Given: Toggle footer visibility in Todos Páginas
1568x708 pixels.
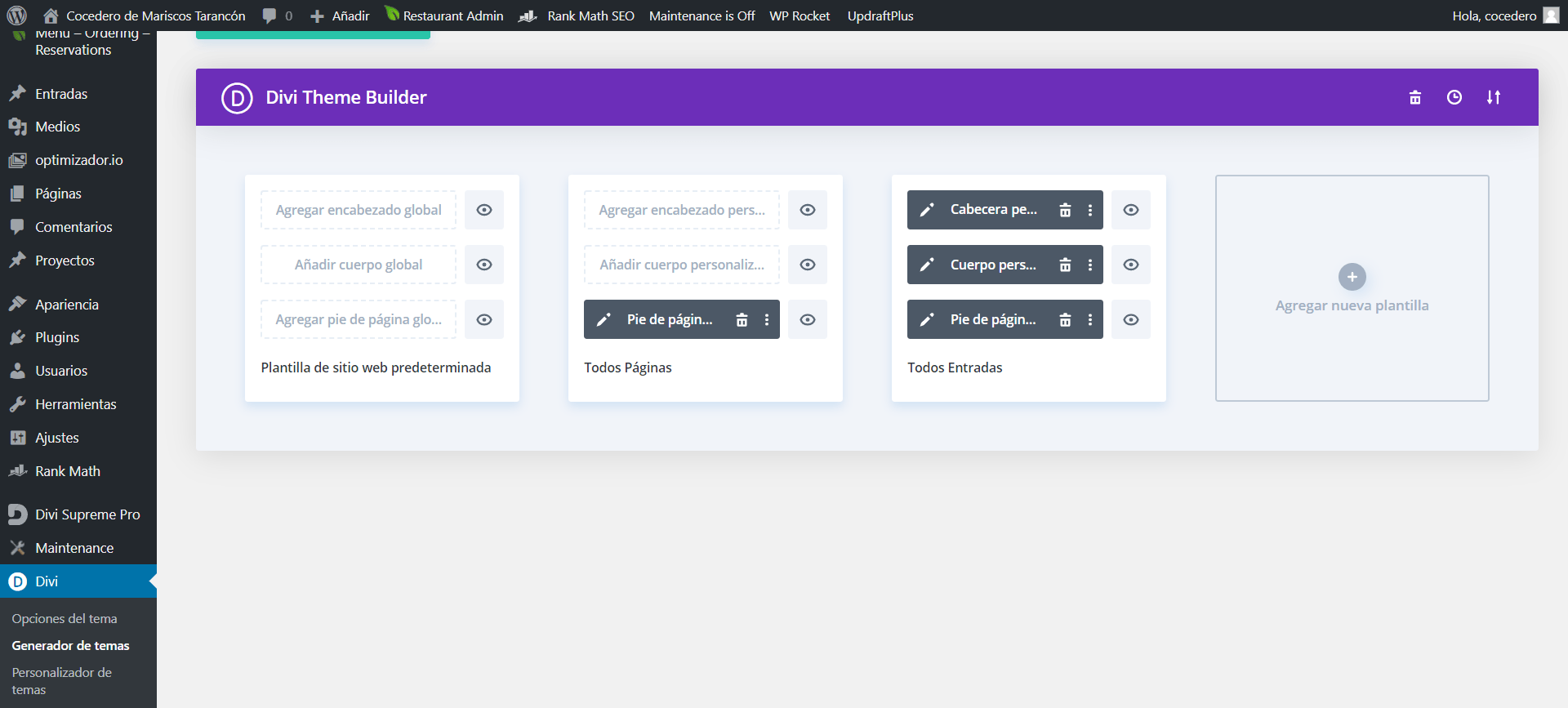Looking at the screenshot, I should (808, 319).
